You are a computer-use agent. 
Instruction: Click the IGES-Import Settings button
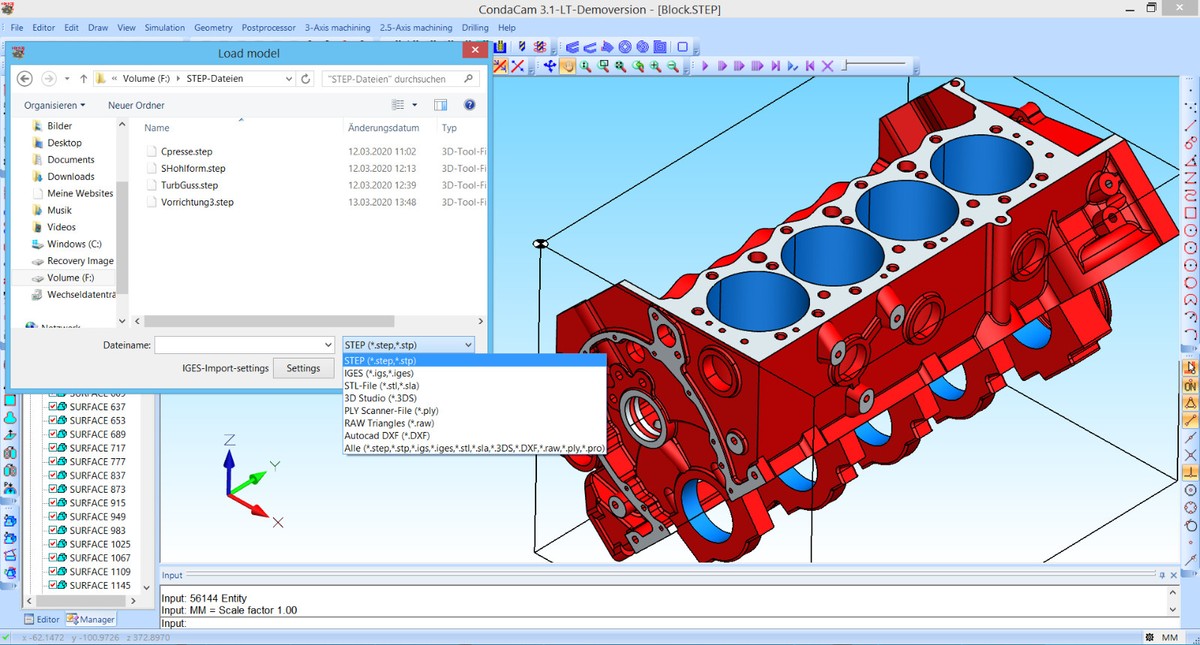(x=303, y=368)
